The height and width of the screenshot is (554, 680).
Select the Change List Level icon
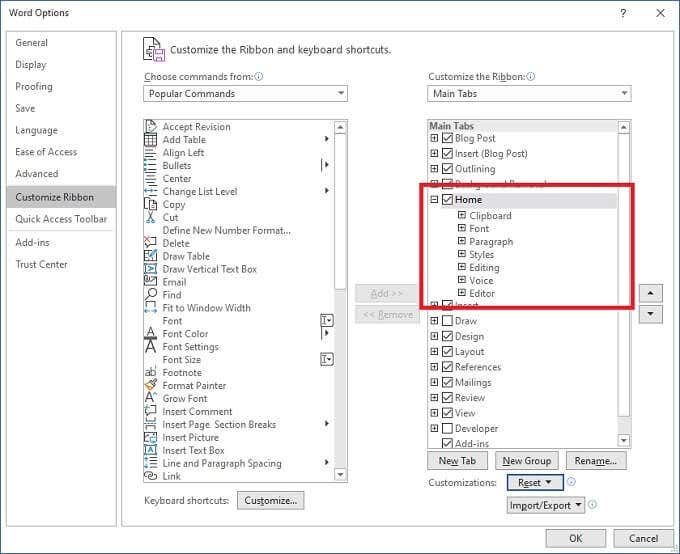(x=150, y=191)
